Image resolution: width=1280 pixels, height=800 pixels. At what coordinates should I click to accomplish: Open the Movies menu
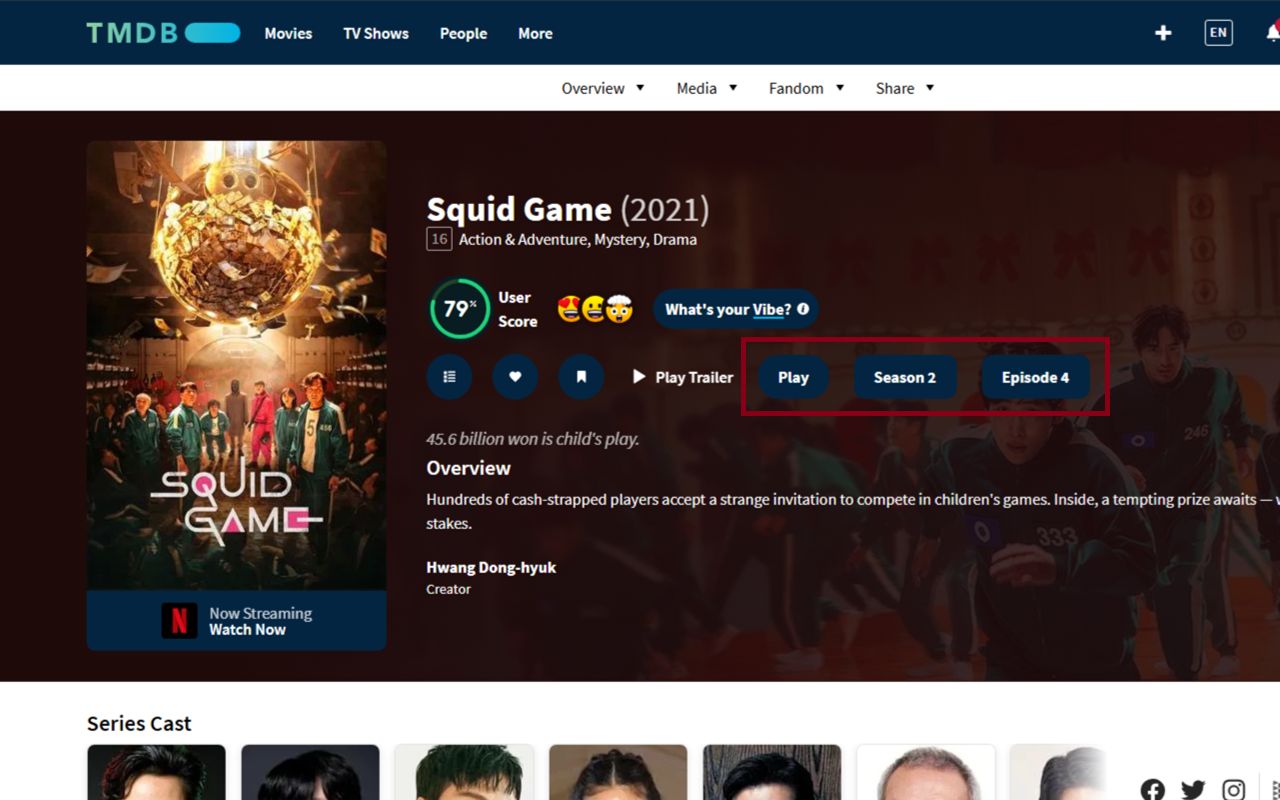(288, 33)
